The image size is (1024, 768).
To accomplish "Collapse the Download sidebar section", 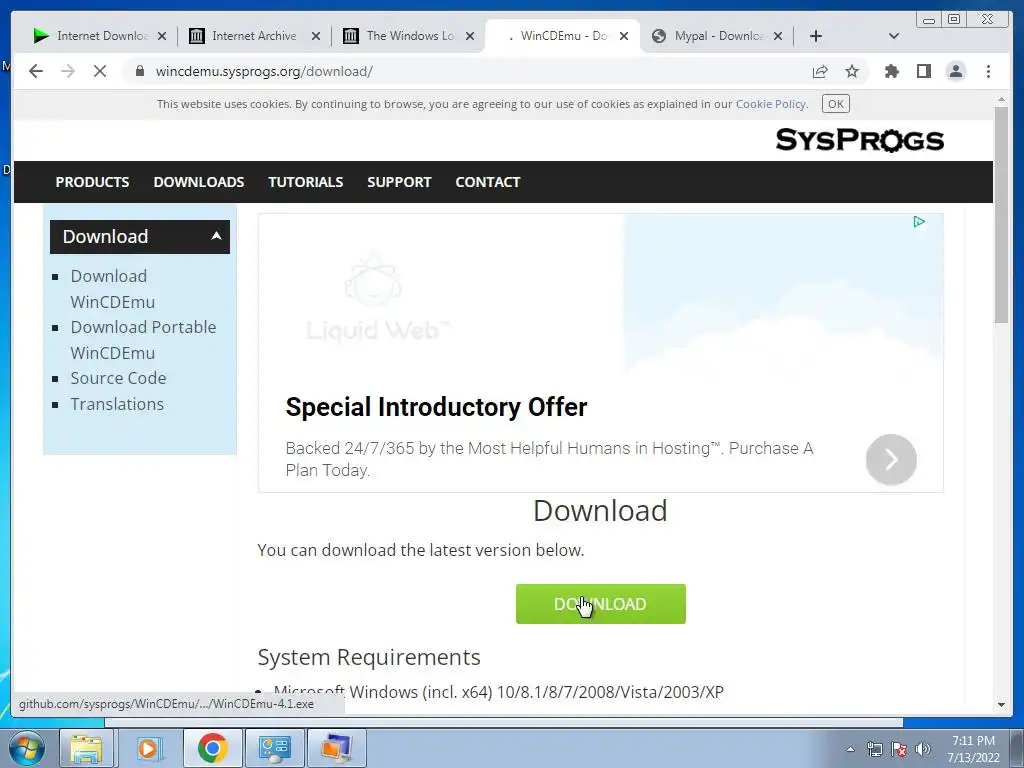I will (x=140, y=236).
